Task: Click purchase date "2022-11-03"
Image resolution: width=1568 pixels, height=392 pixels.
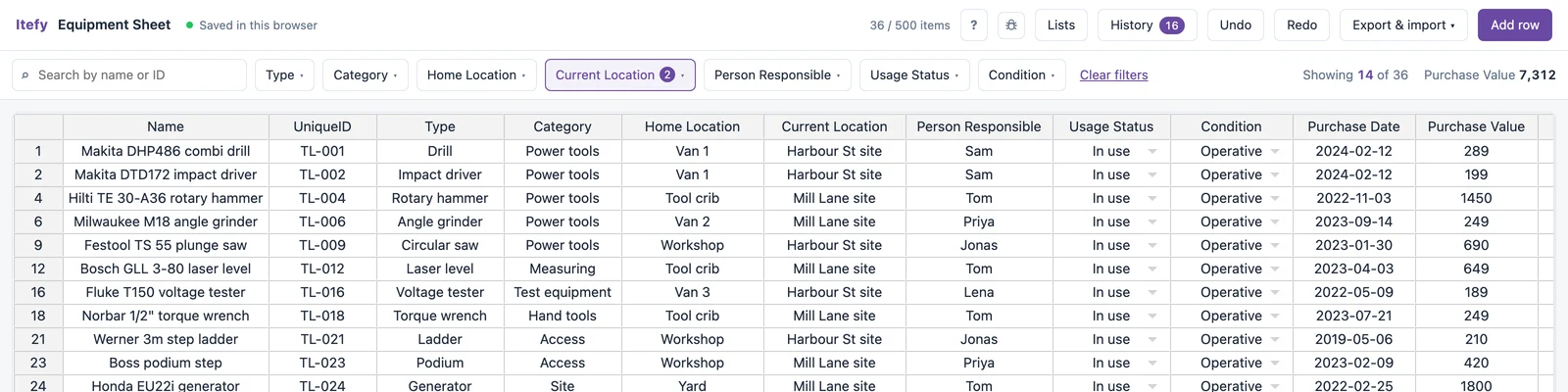Action: tap(1353, 198)
